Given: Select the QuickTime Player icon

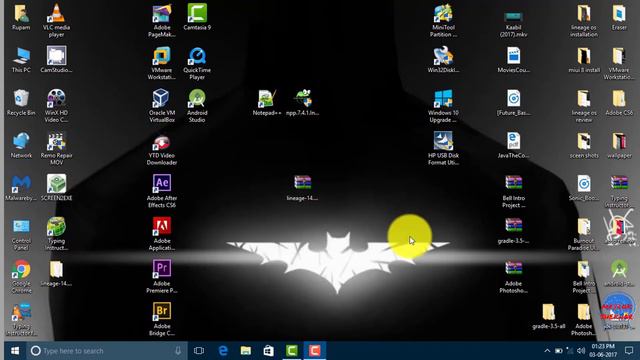Looking at the screenshot, I should tap(197, 63).
